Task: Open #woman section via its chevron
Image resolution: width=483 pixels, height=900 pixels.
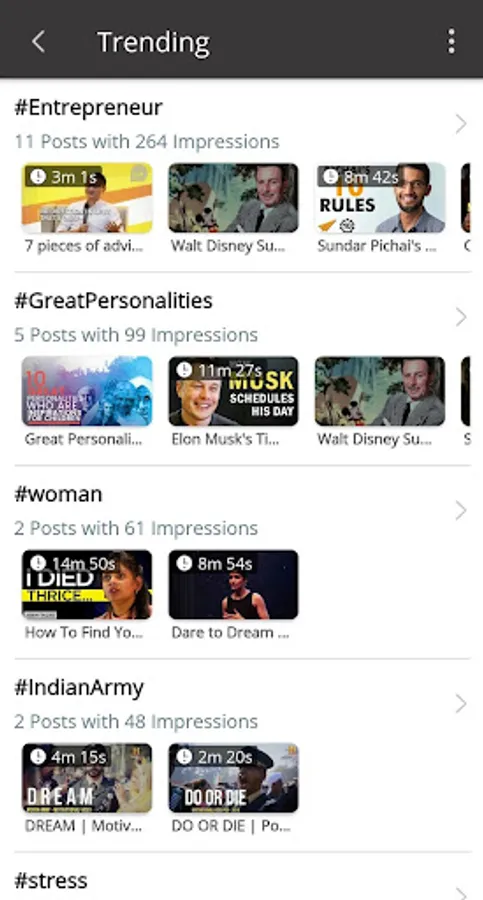Action: click(461, 510)
